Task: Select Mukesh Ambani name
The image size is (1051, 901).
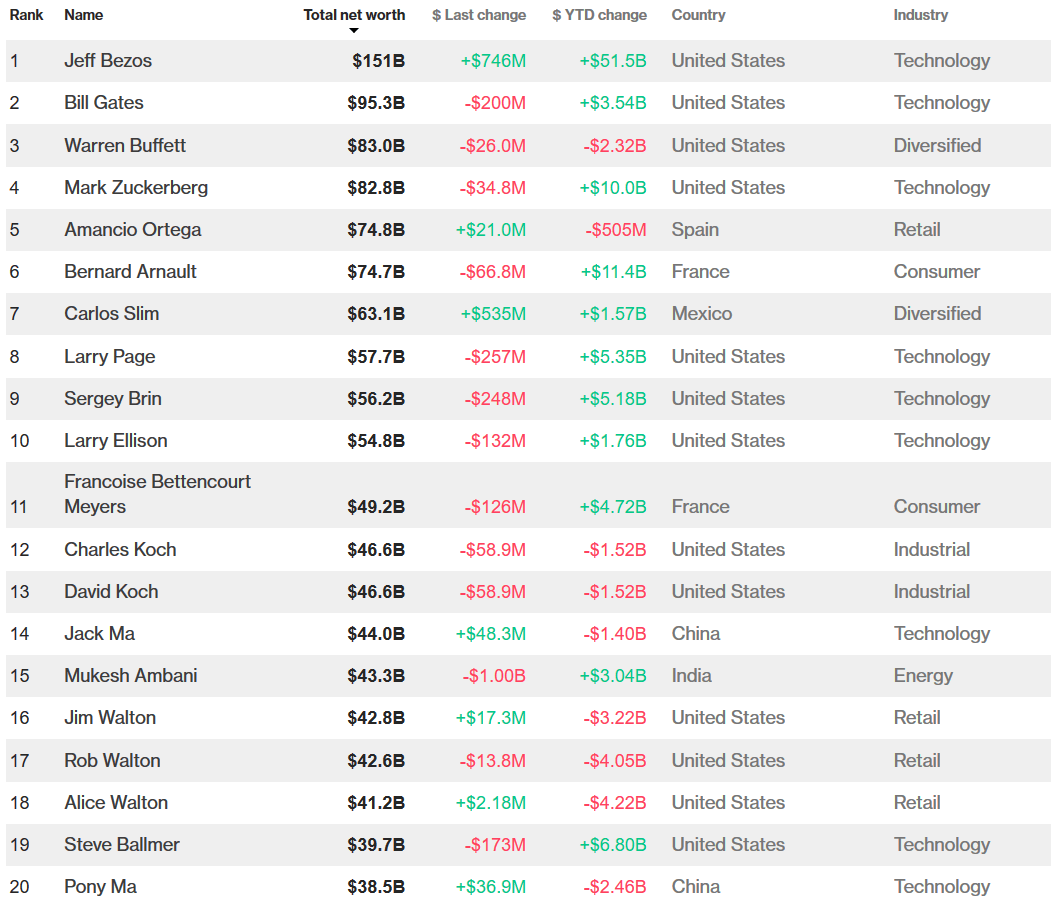Action: tap(131, 676)
